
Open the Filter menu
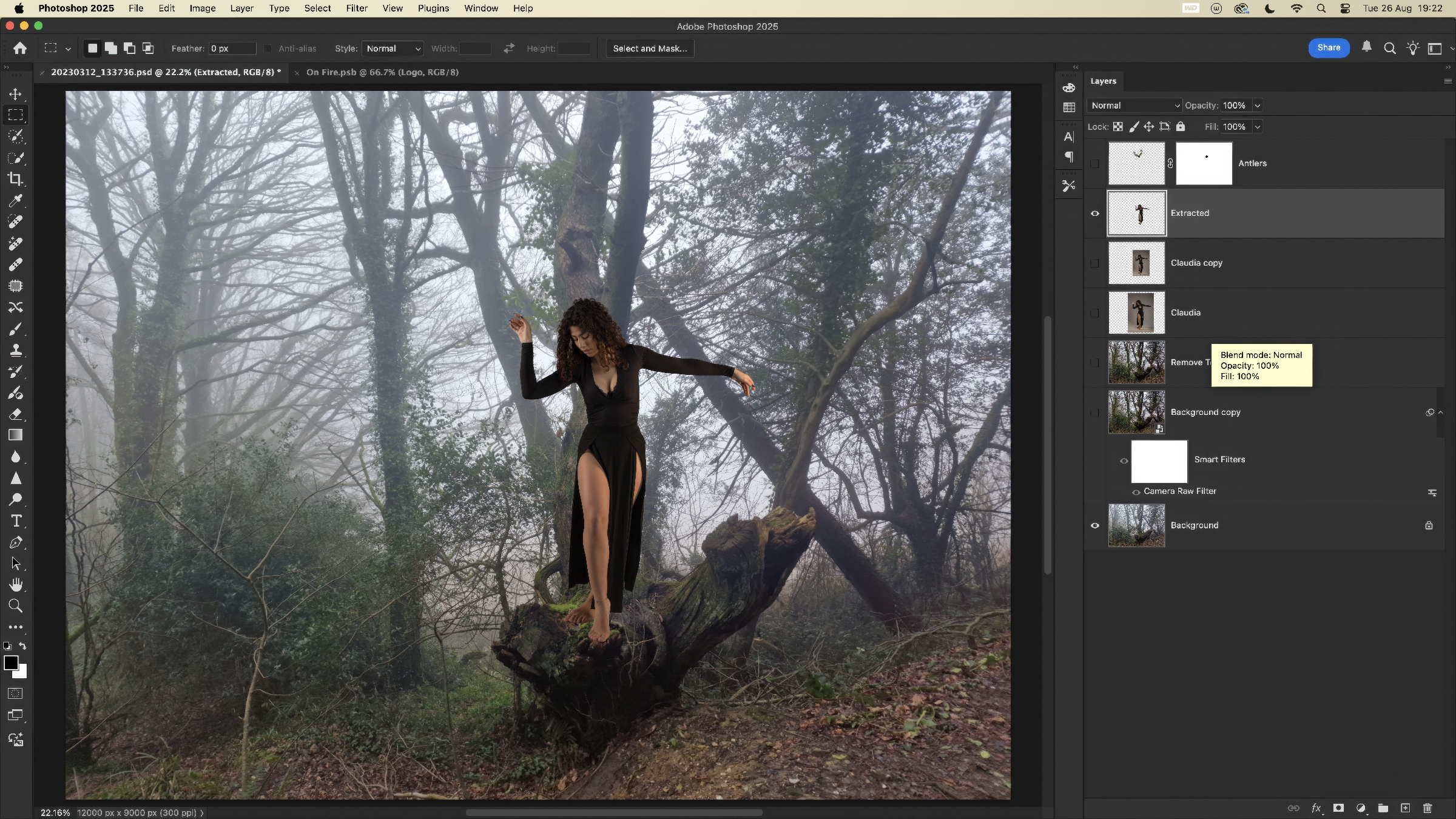point(357,8)
